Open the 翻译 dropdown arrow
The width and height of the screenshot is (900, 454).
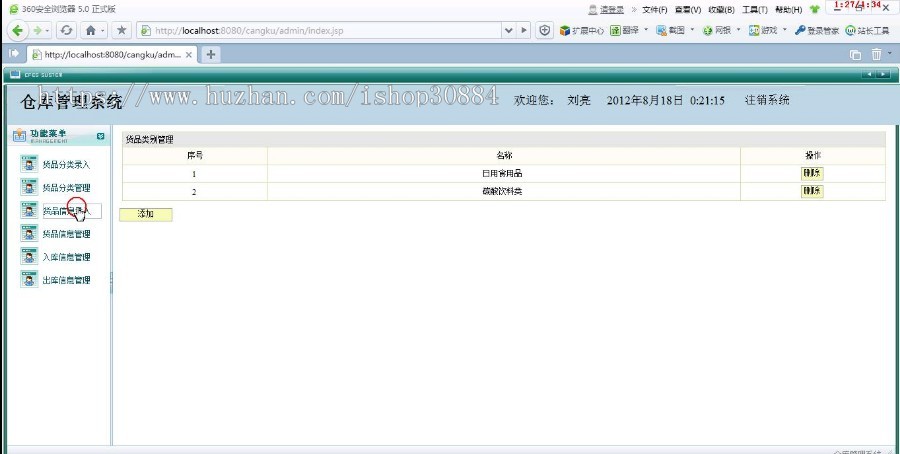tap(646, 29)
